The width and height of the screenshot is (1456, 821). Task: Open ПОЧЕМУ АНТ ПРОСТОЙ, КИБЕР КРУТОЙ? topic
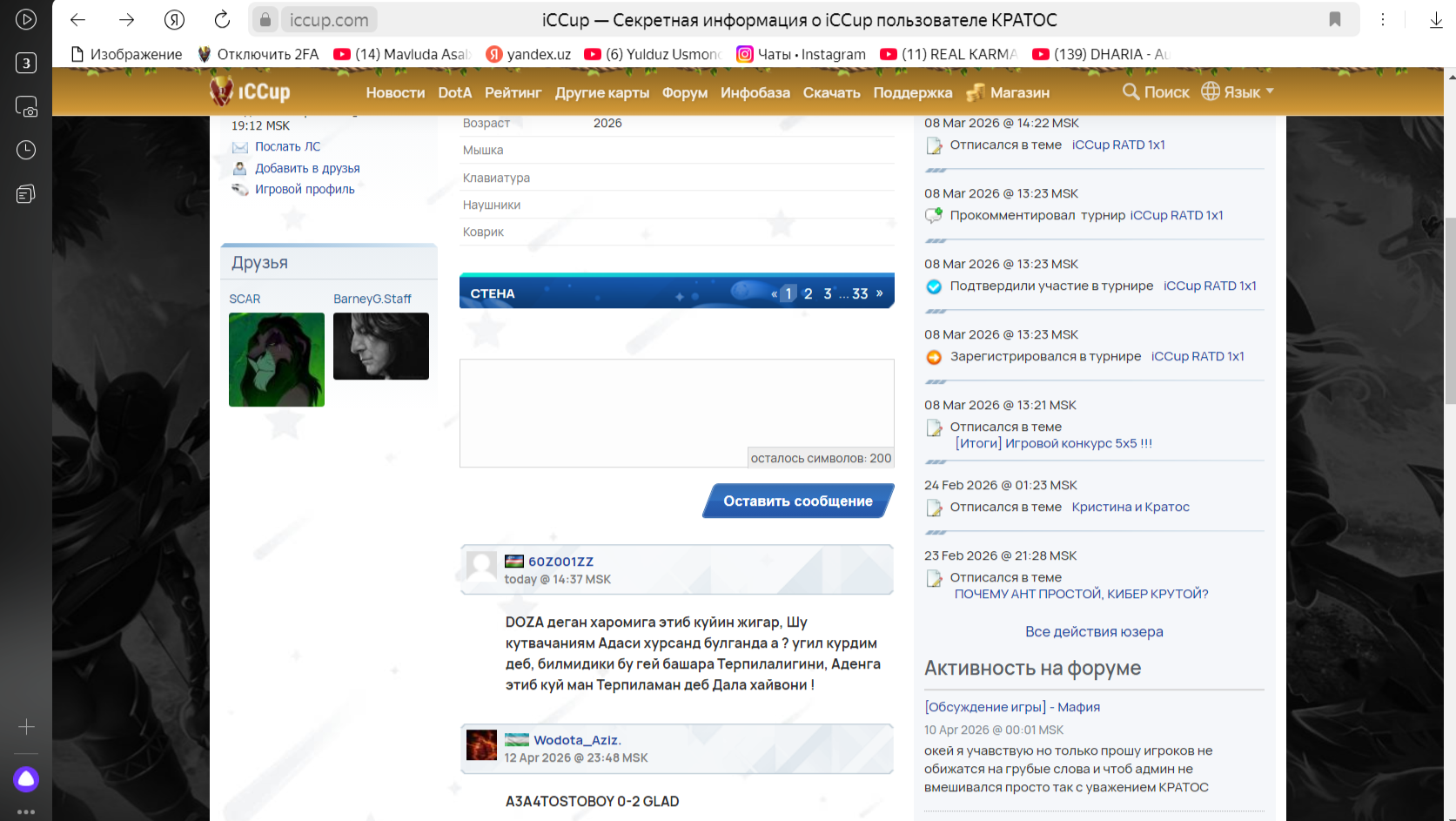[1081, 594]
